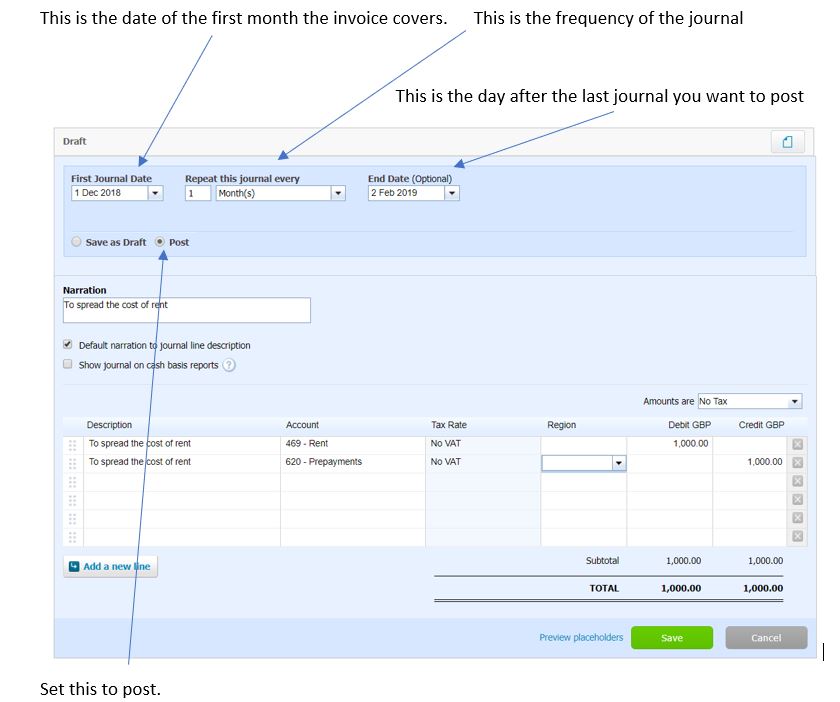Delete the 620 - Prepayments journal line

[797, 462]
